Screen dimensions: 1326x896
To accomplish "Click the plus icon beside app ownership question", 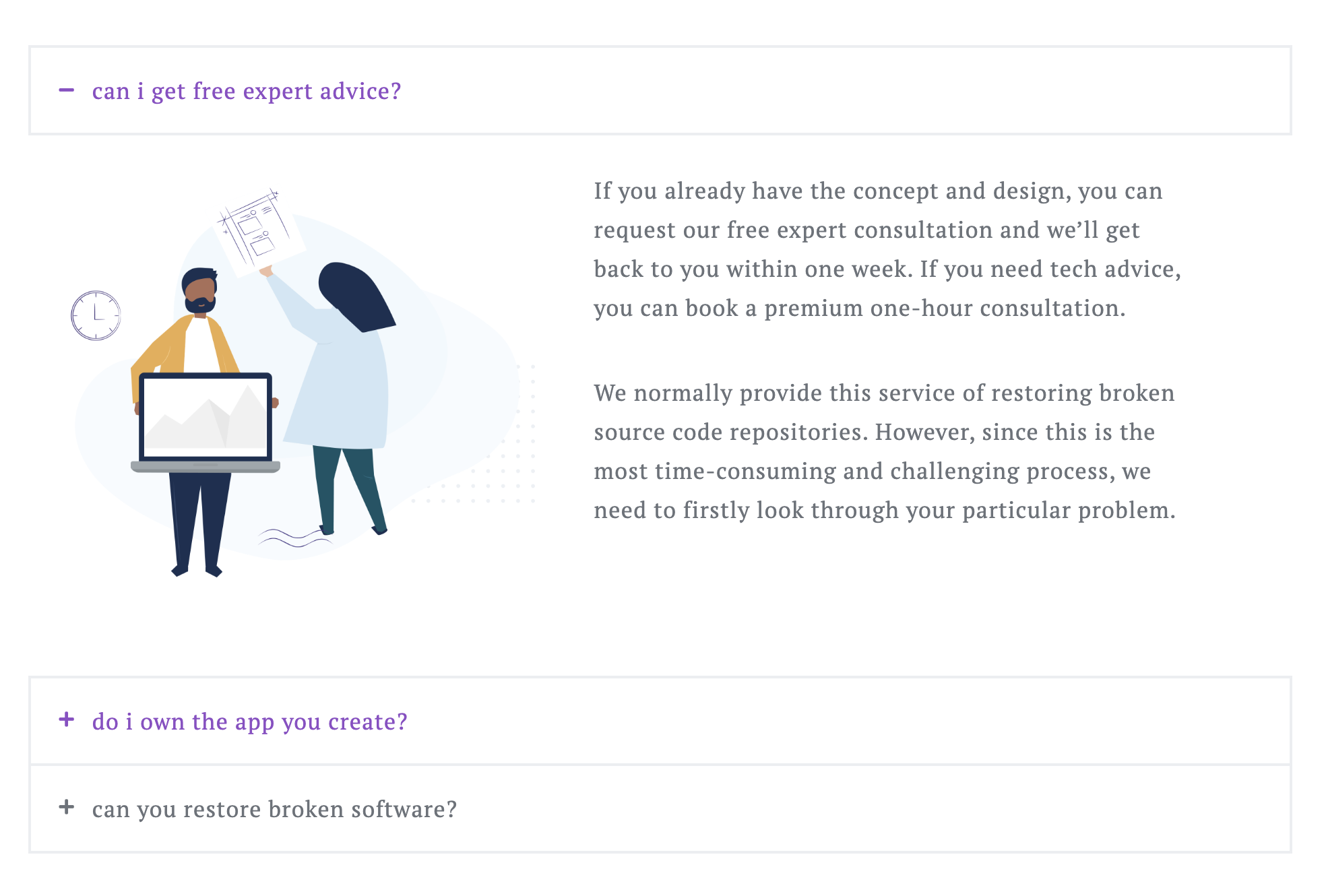I will (x=67, y=719).
